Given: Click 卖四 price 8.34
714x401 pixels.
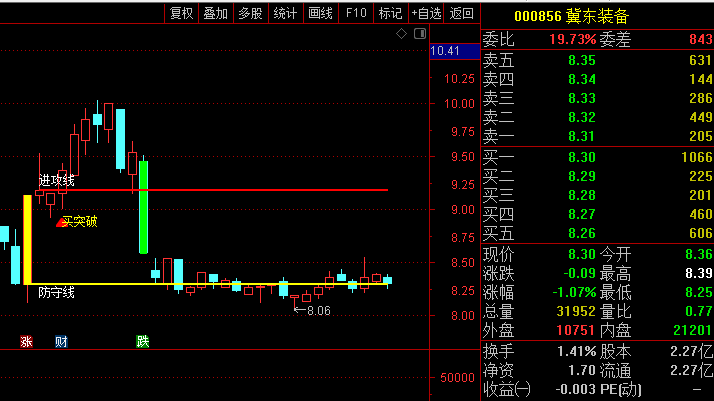Looking at the screenshot, I should click(x=582, y=79).
